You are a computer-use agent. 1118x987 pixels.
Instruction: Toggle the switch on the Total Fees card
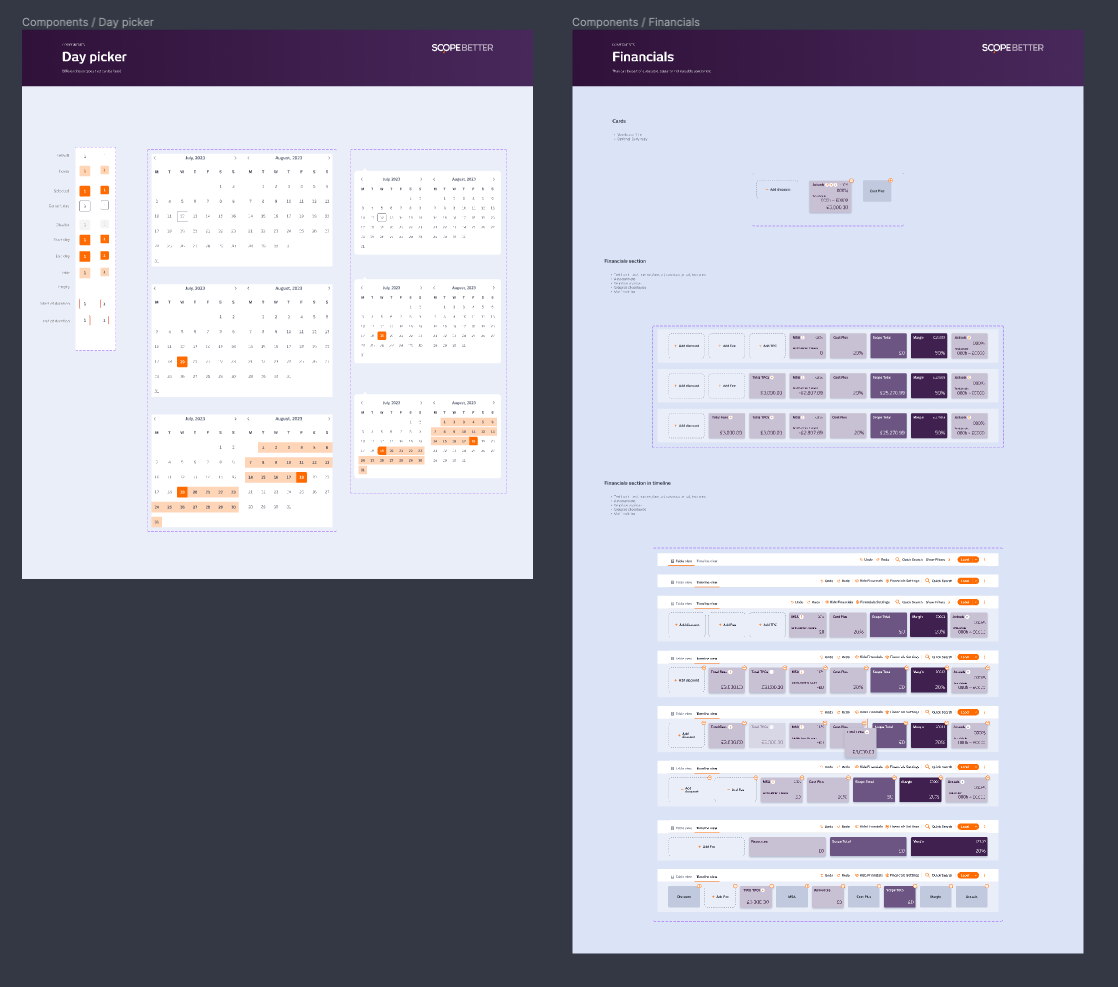pos(730,418)
